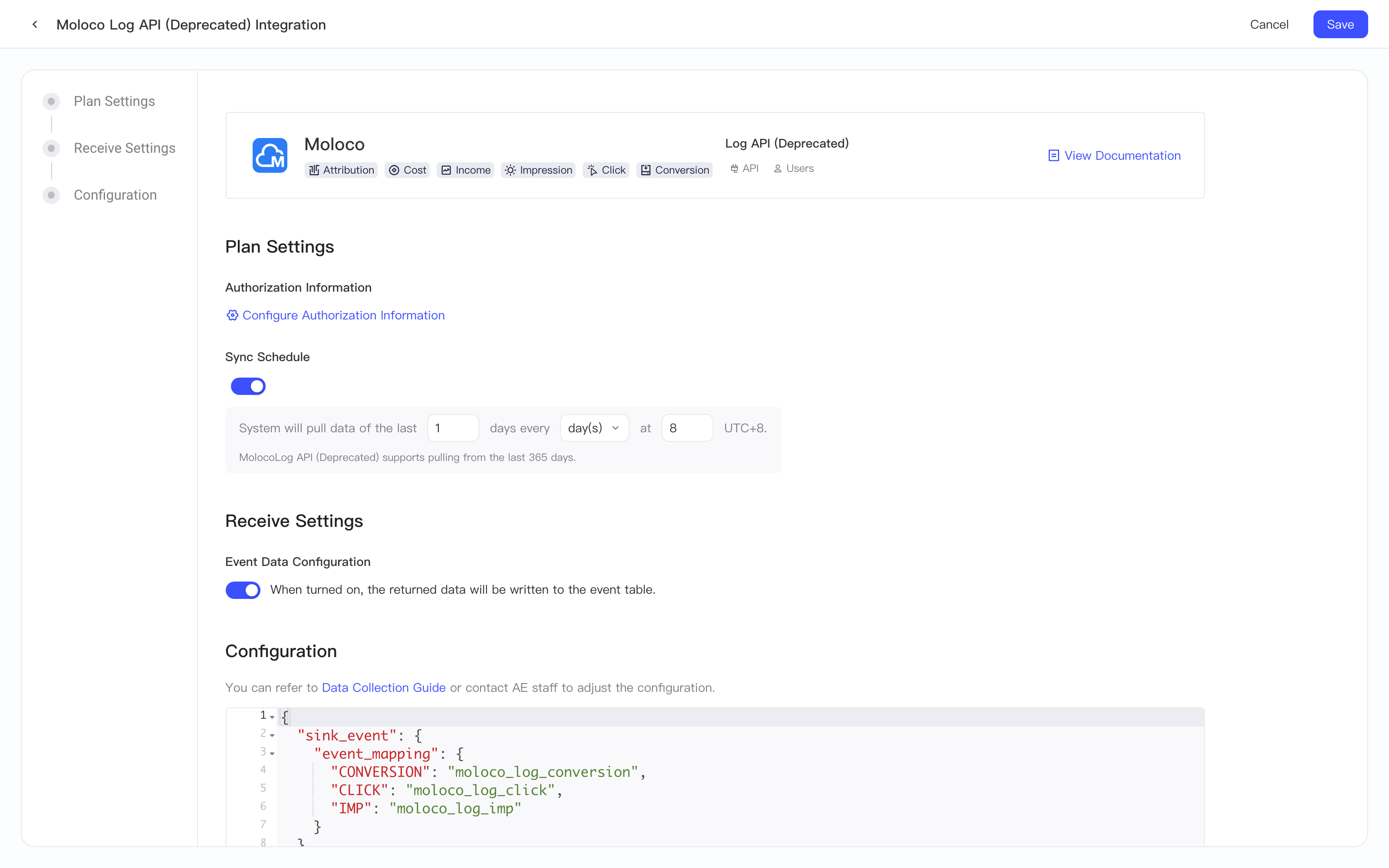Click the Click tag cursor icon

pos(592,170)
